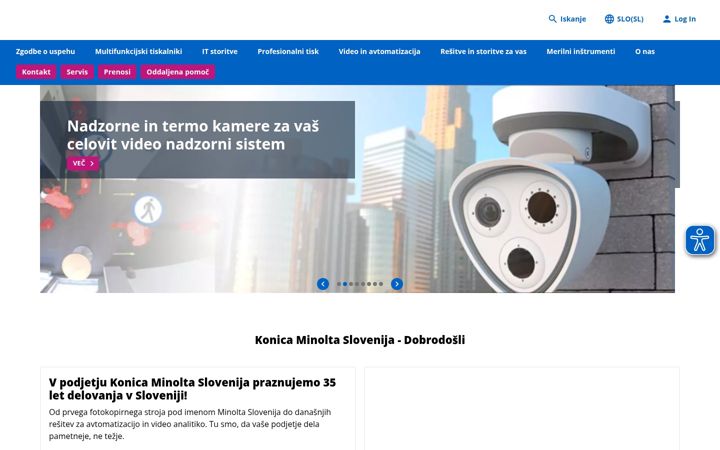Advance to the next carousel slide
This screenshot has width=720, height=450.
[397, 284]
